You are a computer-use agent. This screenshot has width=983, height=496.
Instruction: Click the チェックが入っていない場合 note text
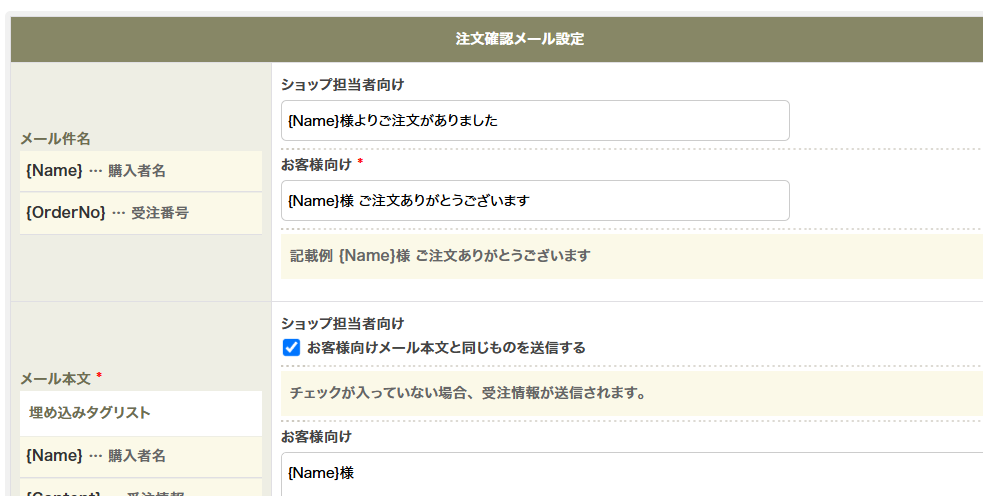468,393
